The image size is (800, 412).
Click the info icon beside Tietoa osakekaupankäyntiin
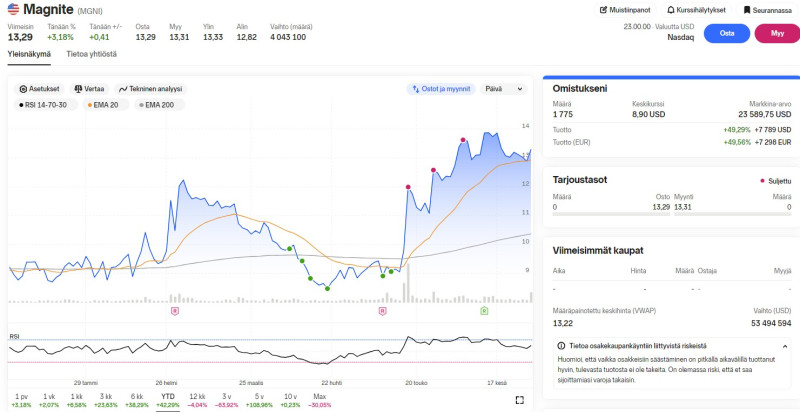click(x=561, y=346)
